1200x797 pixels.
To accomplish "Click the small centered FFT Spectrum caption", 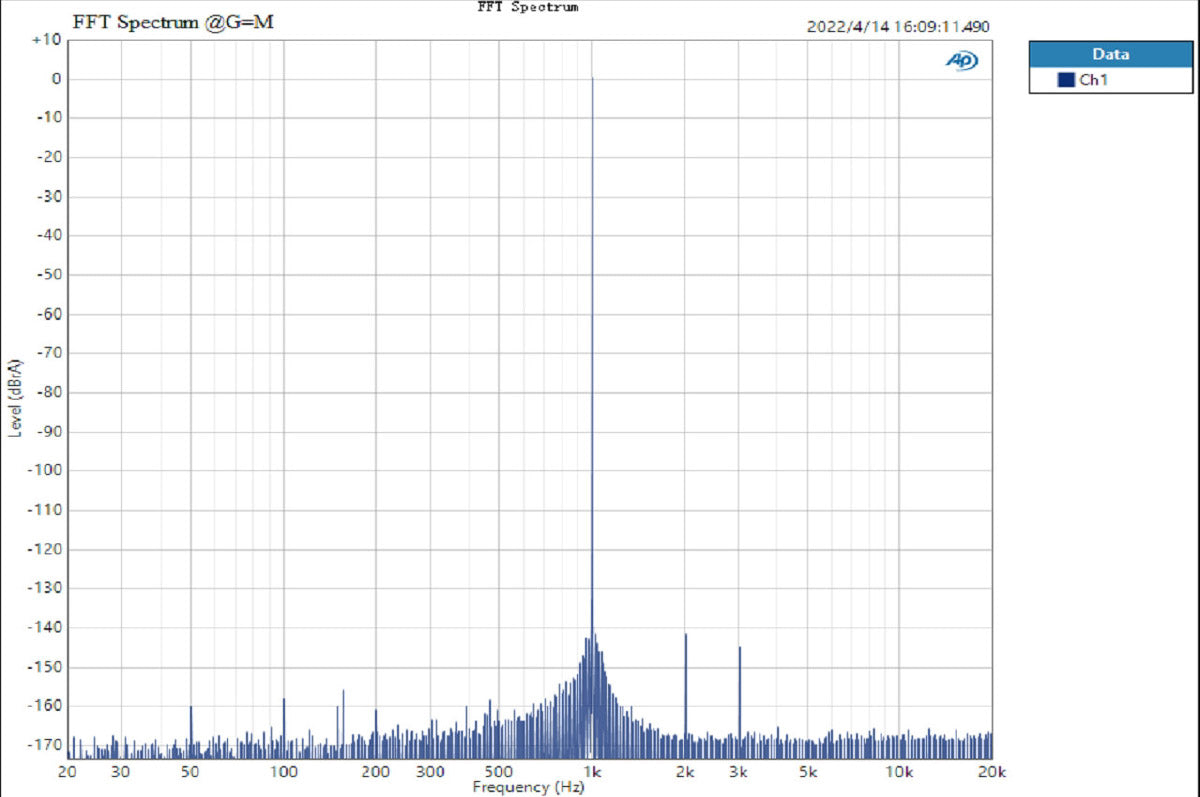I will [x=528, y=7].
